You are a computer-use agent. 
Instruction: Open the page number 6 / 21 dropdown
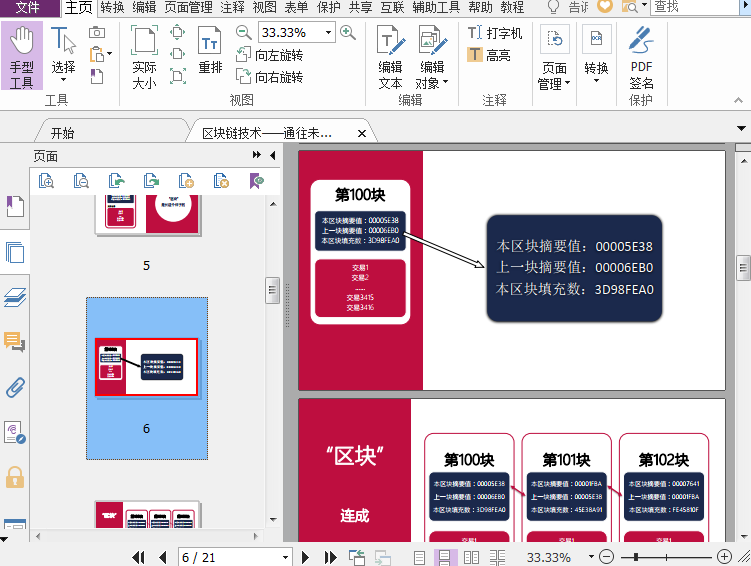click(x=285, y=557)
